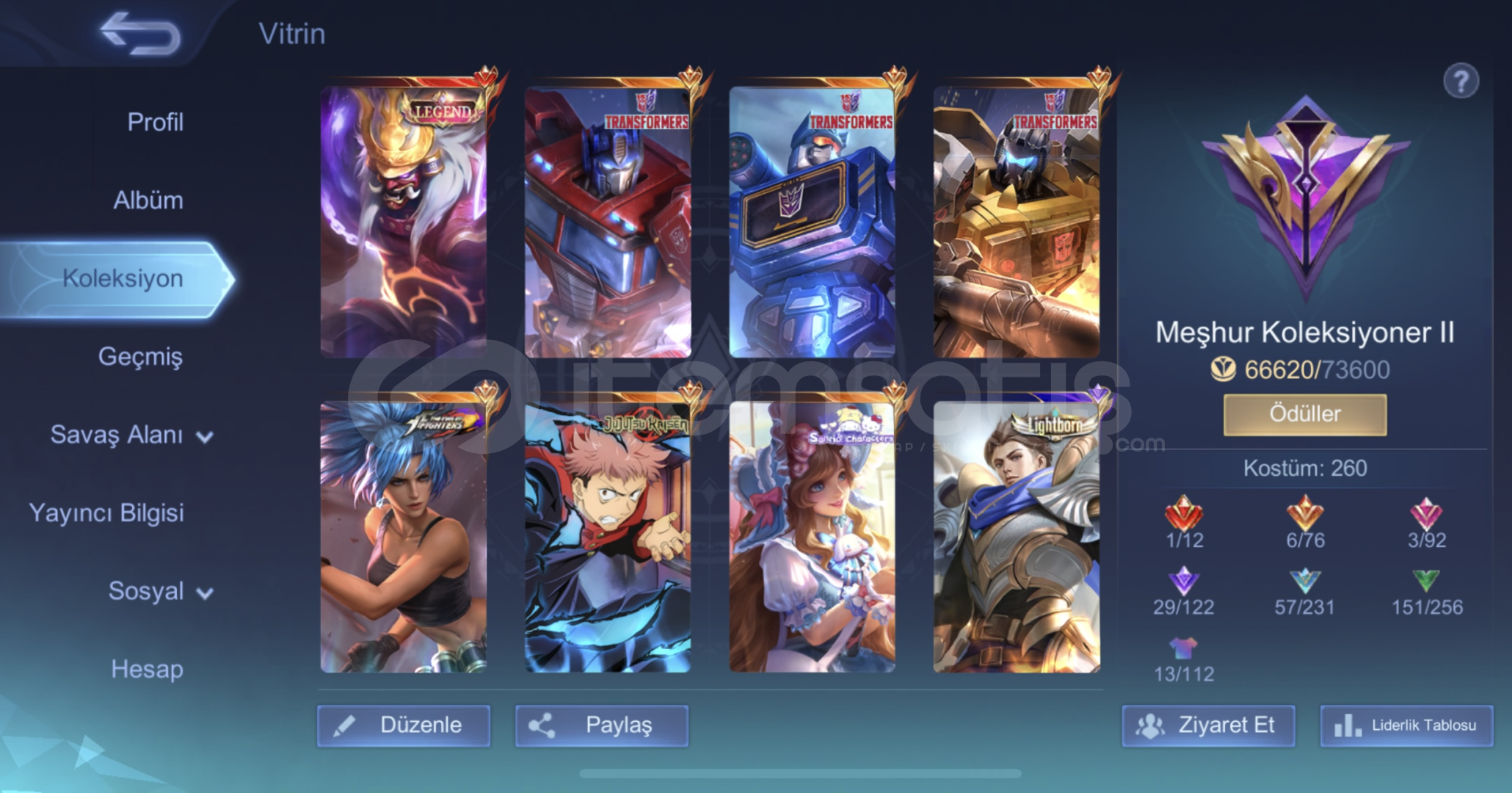
Task: Switch to the Profil tab
Action: pyautogui.click(x=155, y=122)
